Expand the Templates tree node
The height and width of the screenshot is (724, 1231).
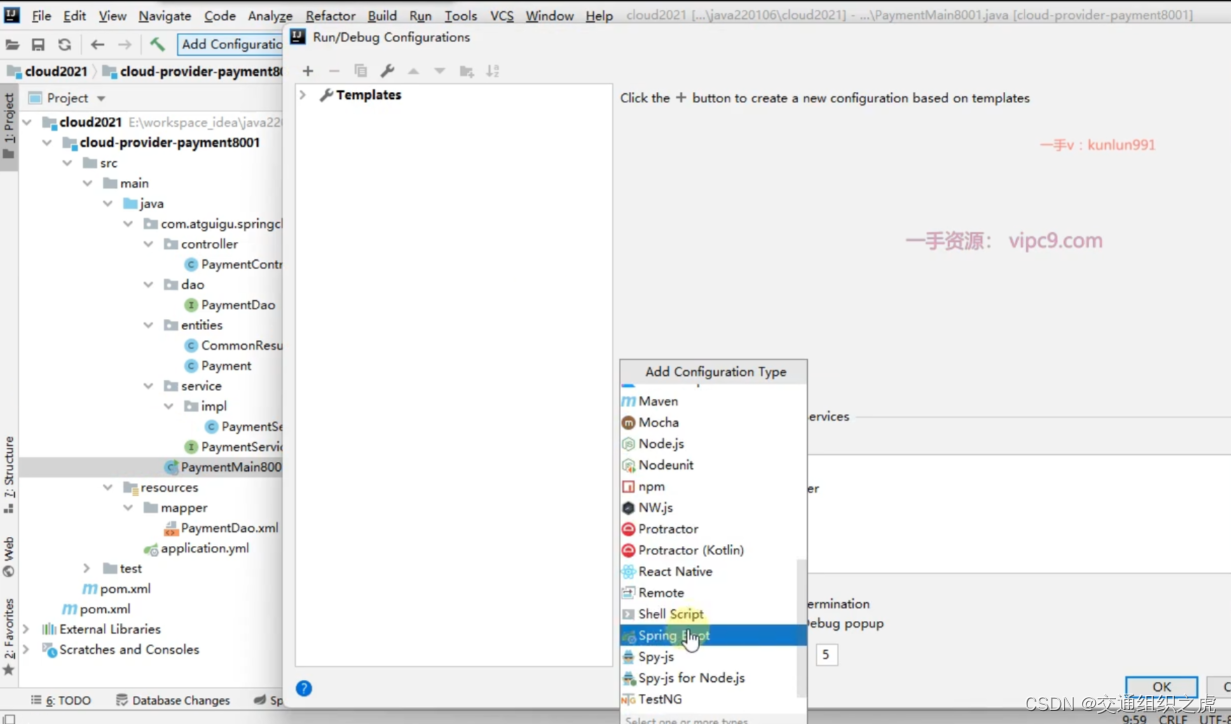(x=303, y=95)
